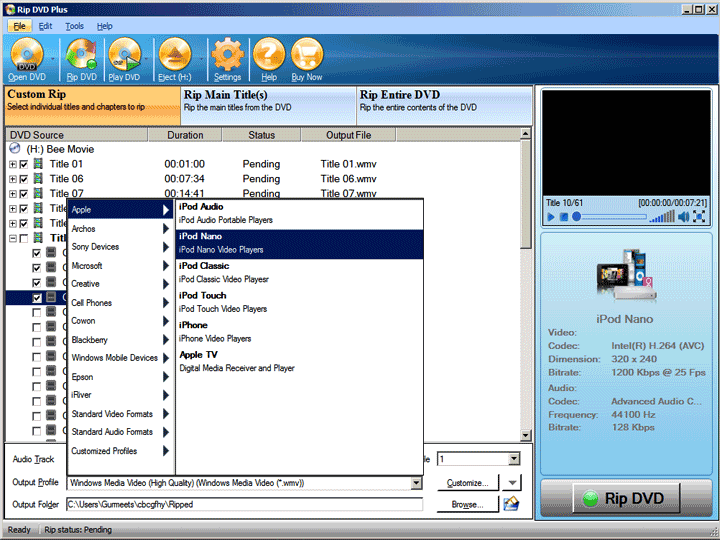Viewport: 720px width, 540px height.
Task: Select iPhone Video Players profile
Action: point(299,332)
